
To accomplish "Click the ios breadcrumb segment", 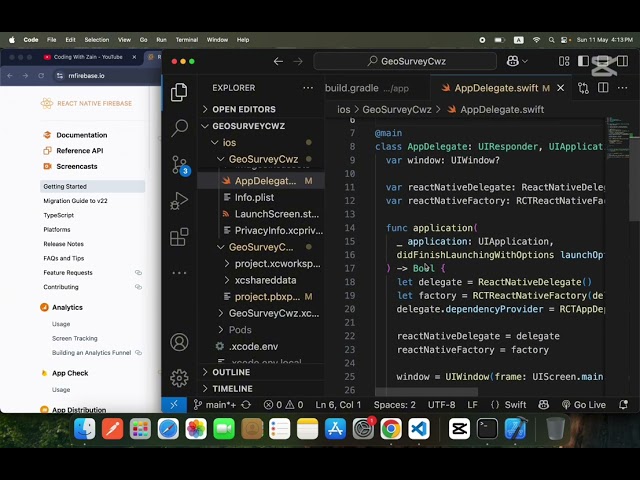I will [343, 109].
